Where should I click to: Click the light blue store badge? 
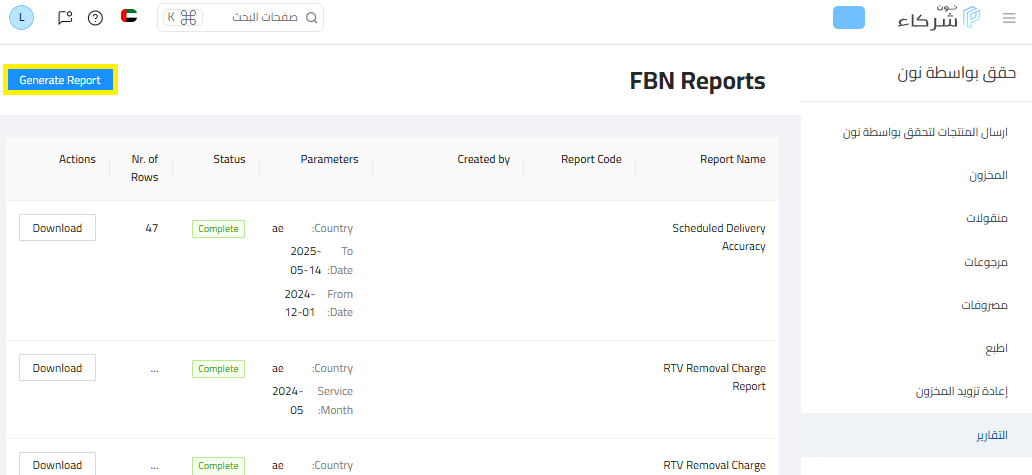848,18
